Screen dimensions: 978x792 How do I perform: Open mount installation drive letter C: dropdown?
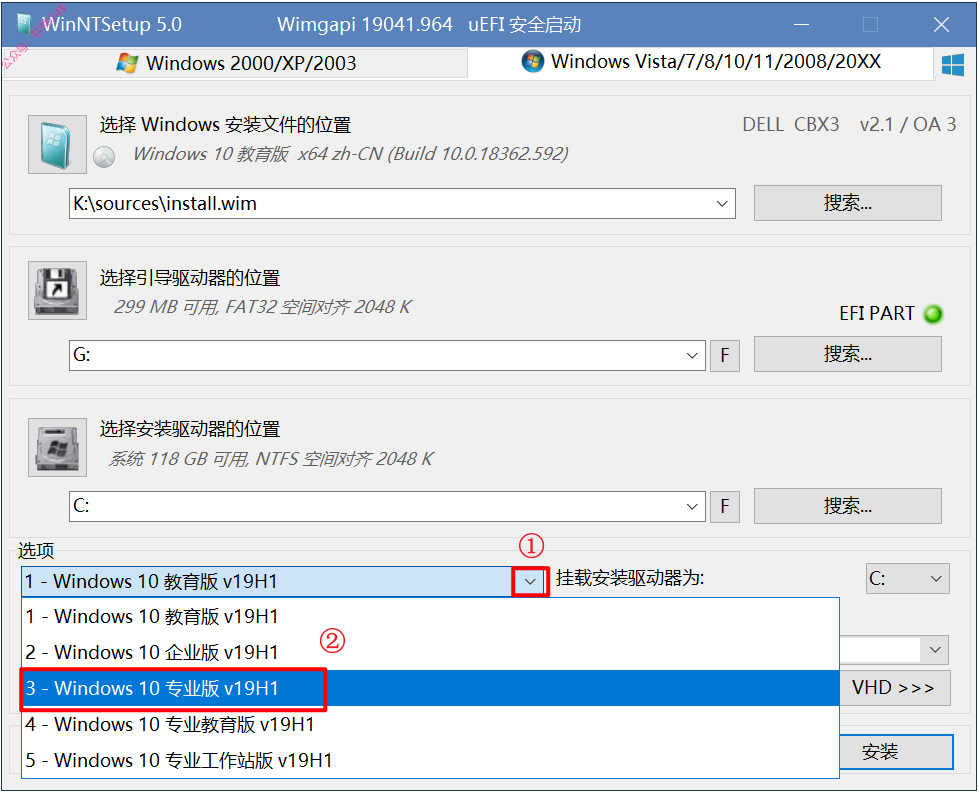(908, 579)
